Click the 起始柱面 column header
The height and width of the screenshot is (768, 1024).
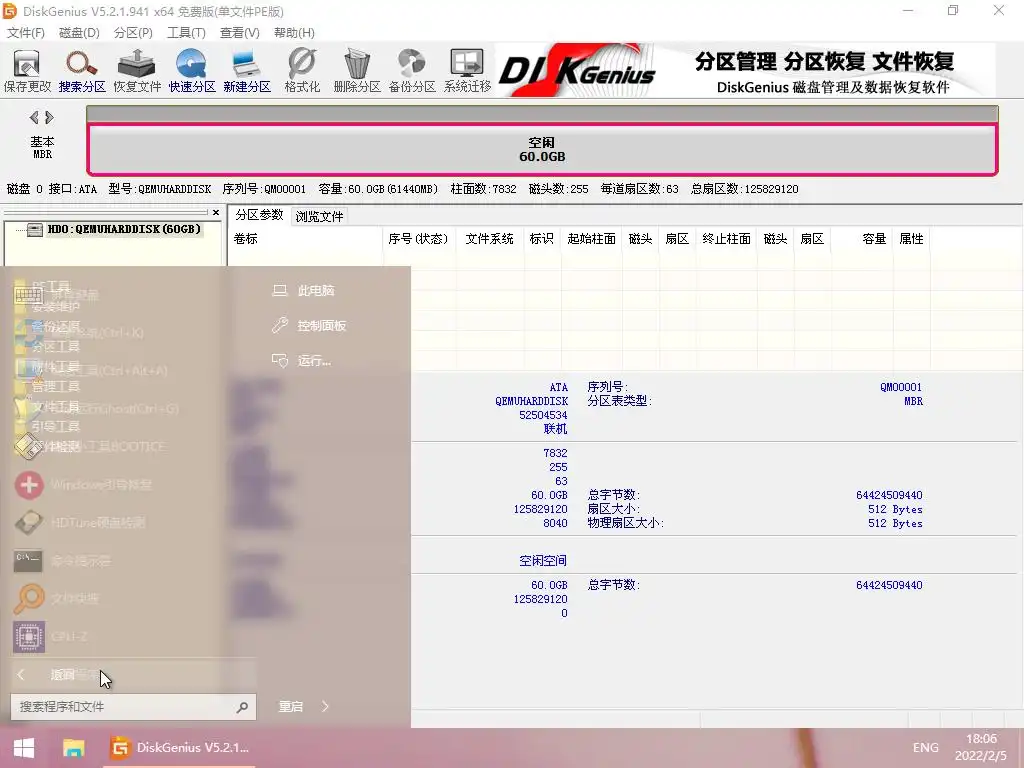592,239
